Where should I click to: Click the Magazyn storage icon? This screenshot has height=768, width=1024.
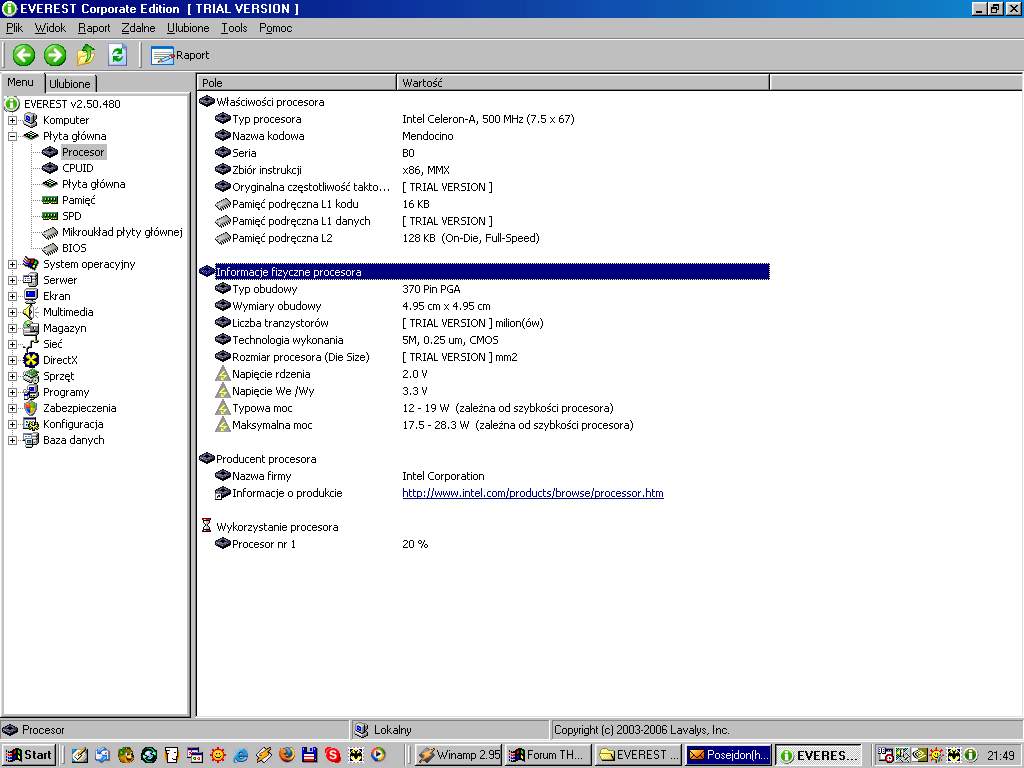31,328
